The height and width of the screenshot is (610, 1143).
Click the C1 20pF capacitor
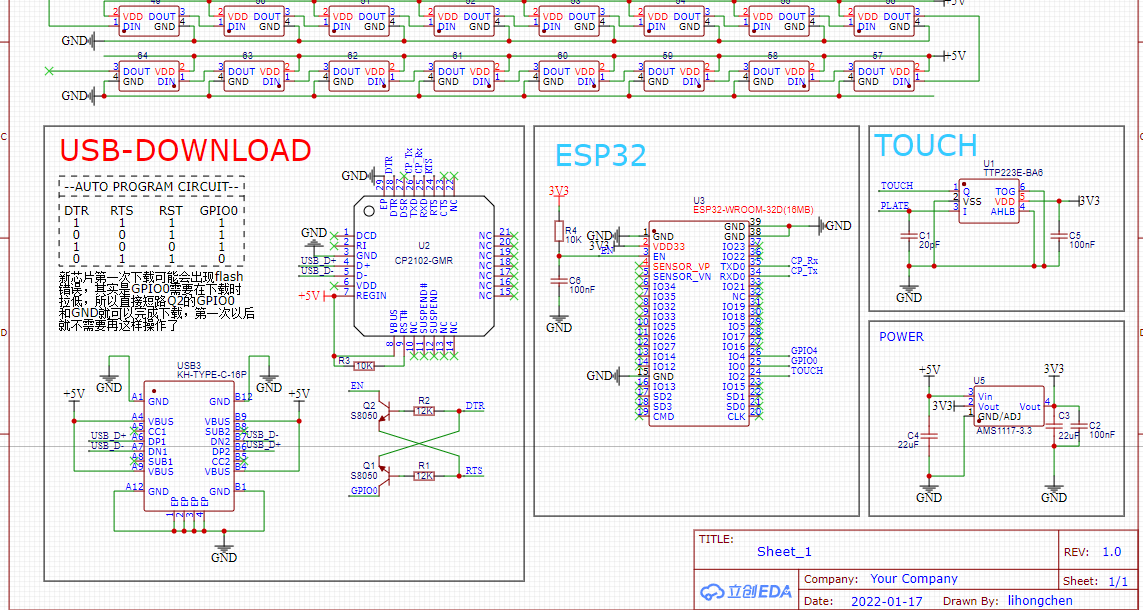coord(908,235)
